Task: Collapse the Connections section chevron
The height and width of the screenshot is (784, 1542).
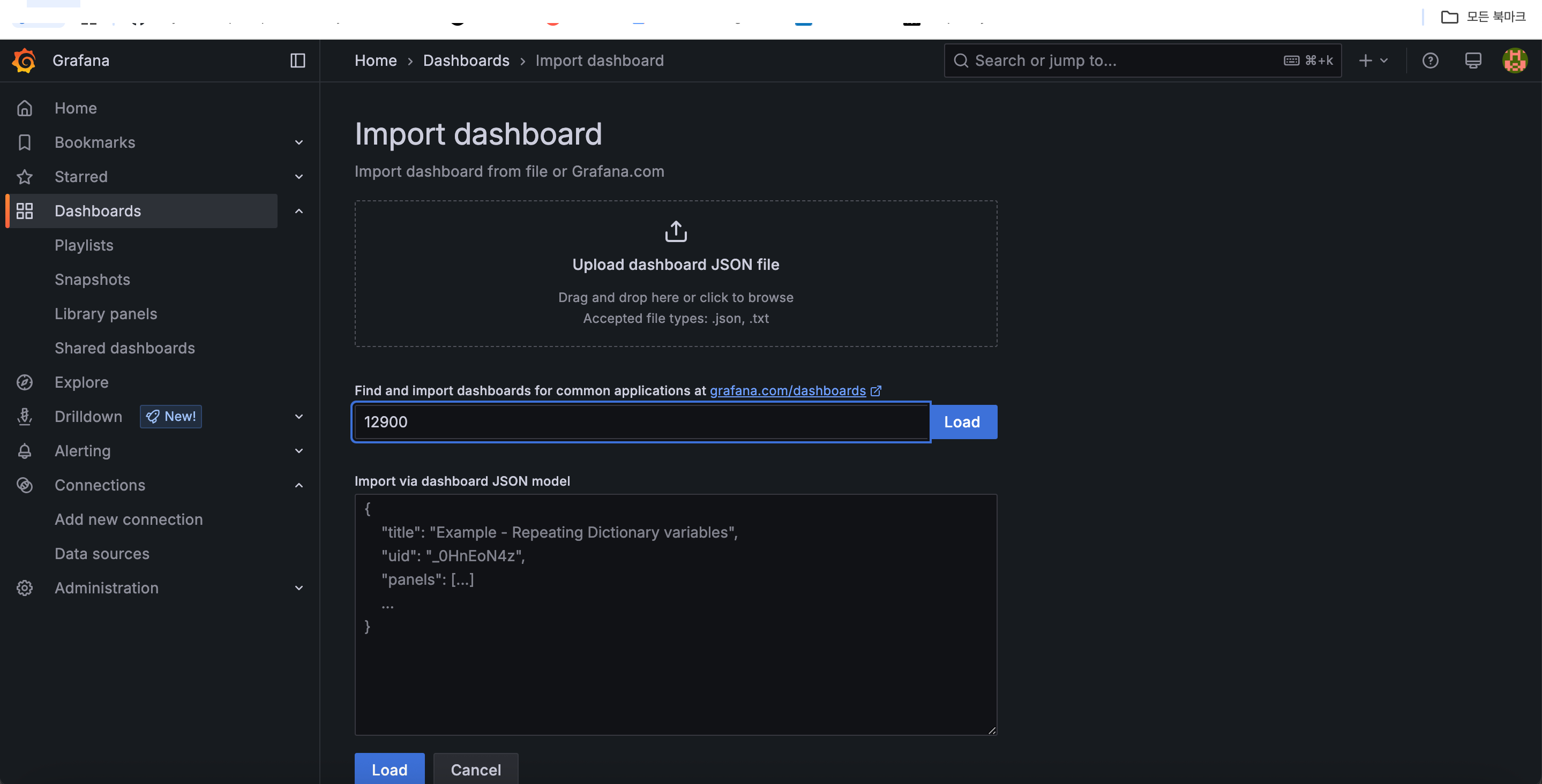Action: tap(299, 485)
